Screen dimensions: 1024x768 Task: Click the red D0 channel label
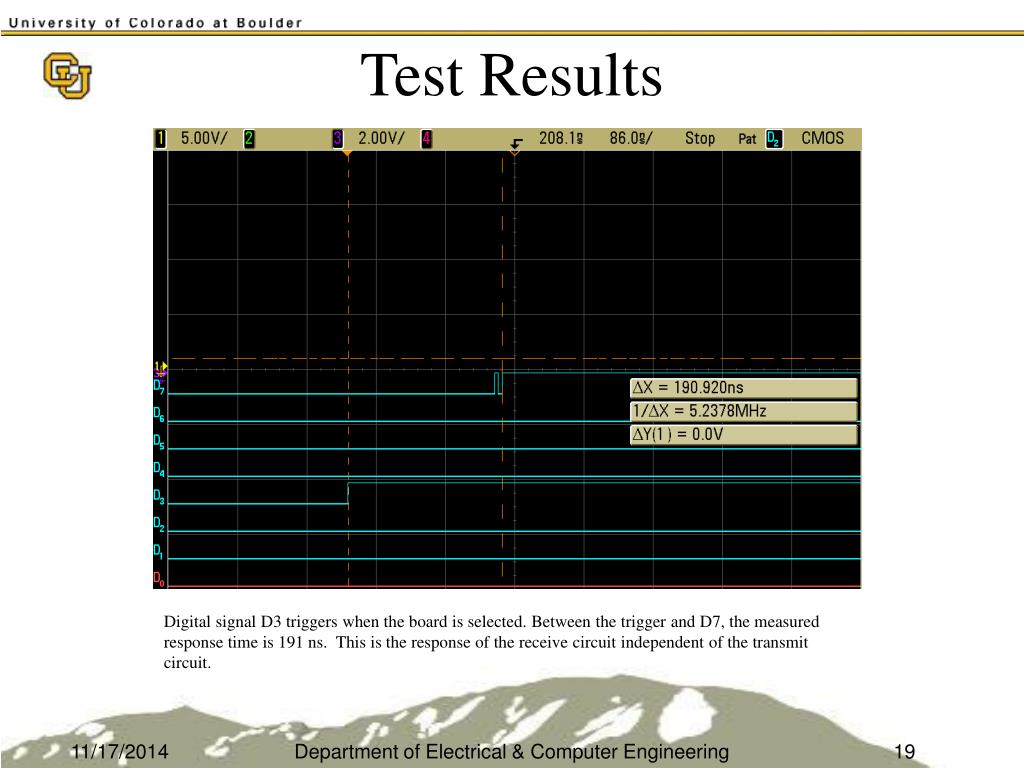(159, 579)
